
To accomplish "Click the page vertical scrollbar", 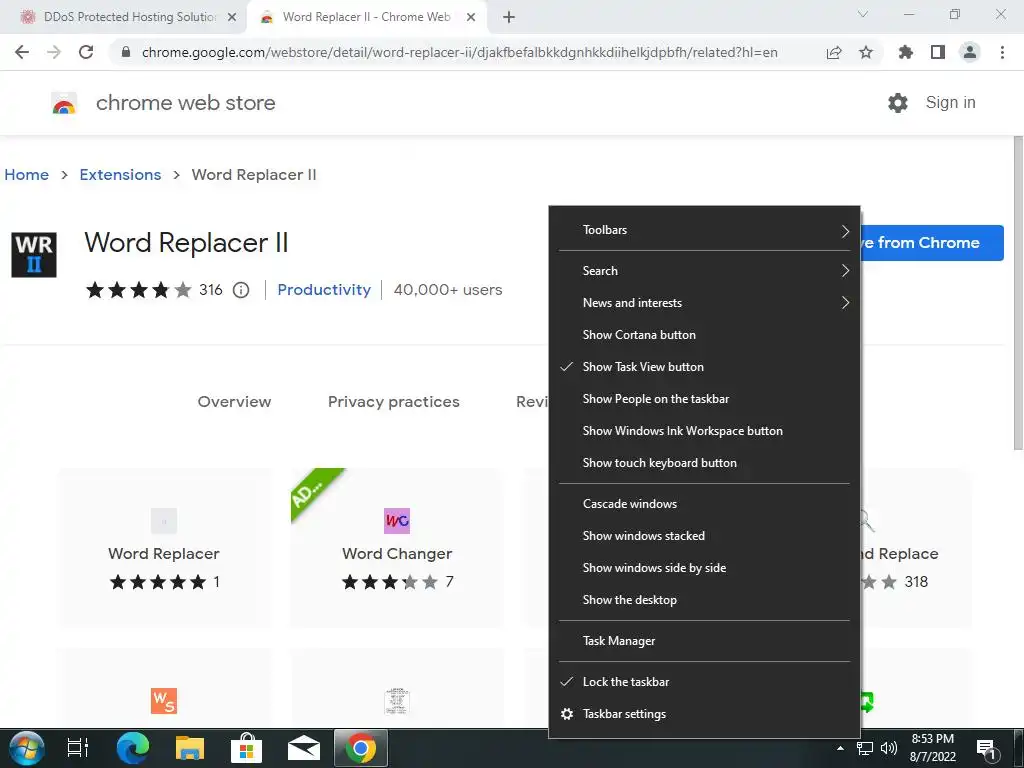I will pyautogui.click(x=1017, y=293).
